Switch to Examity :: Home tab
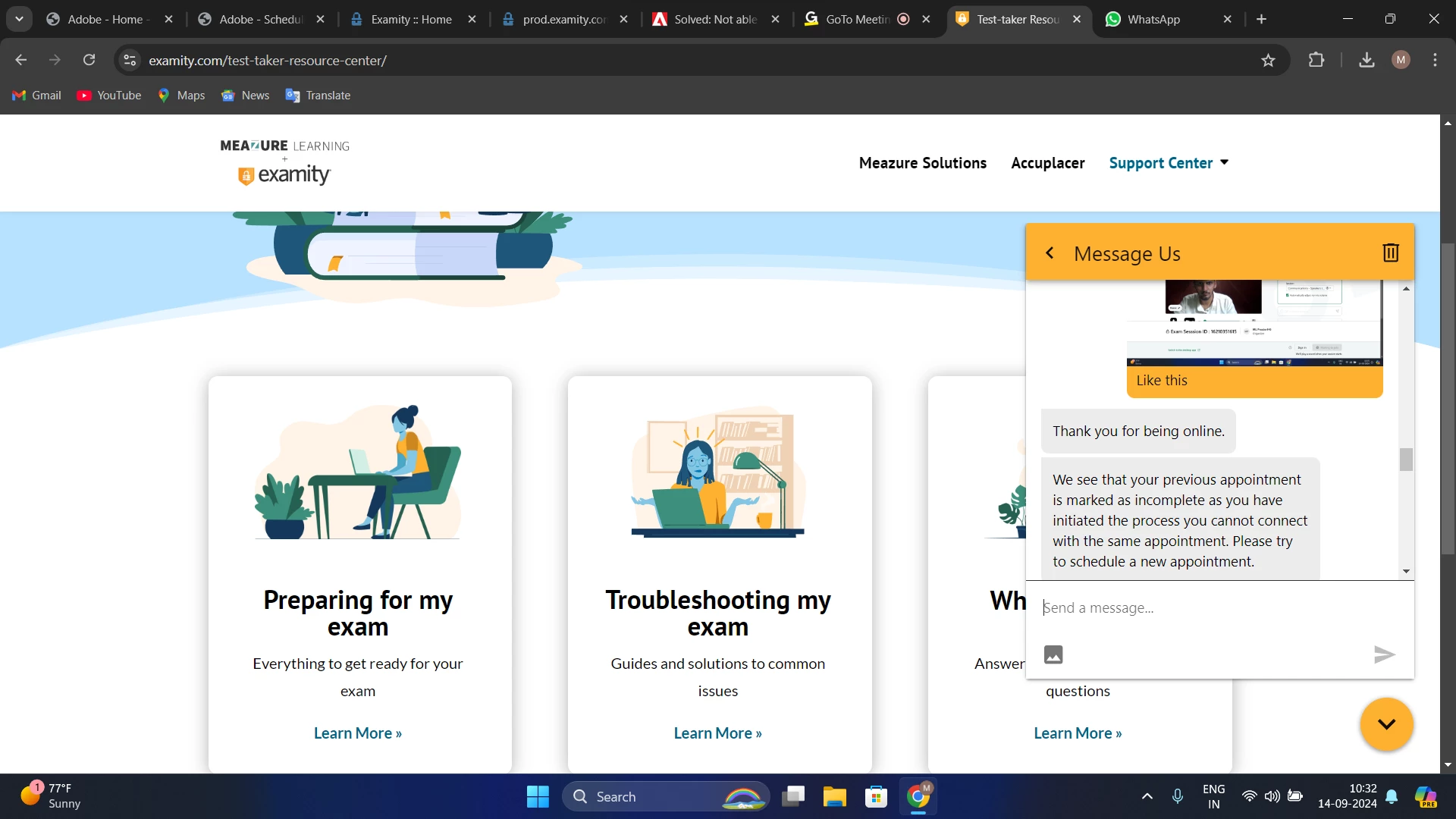This screenshot has height=819, width=1456. [410, 20]
